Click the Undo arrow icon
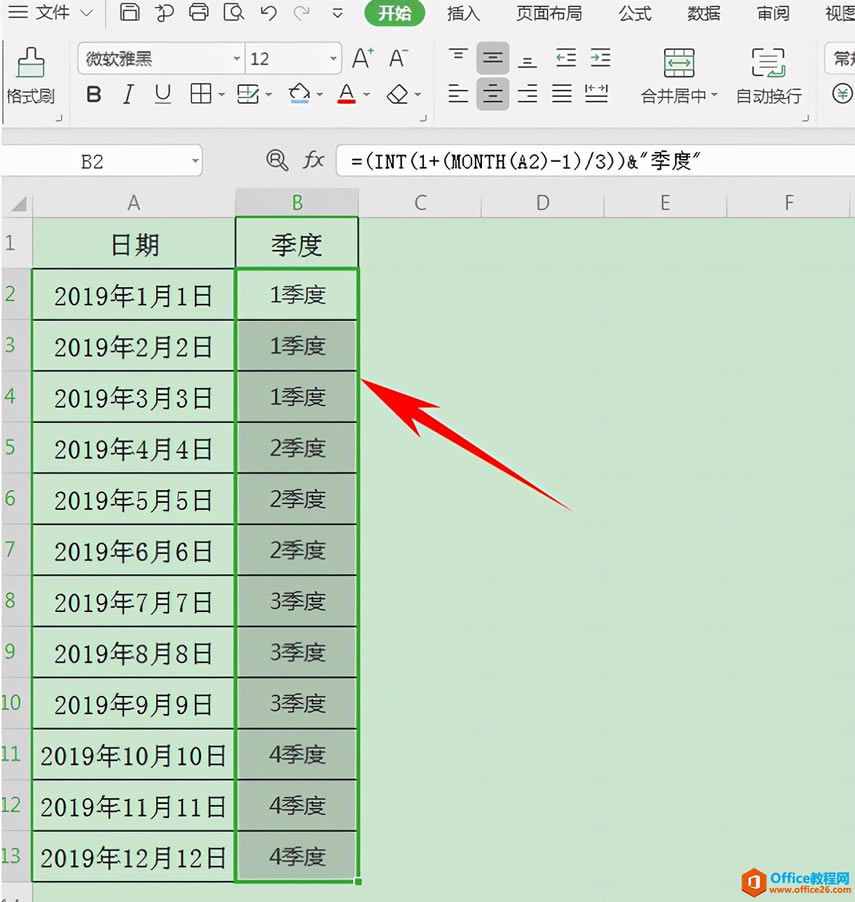 268,13
